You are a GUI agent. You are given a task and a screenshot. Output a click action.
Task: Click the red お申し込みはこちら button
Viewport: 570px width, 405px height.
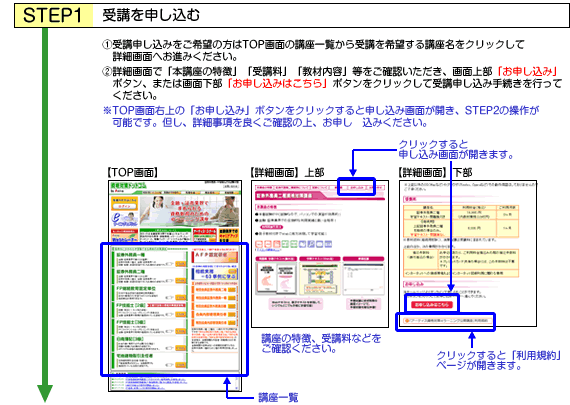point(432,305)
